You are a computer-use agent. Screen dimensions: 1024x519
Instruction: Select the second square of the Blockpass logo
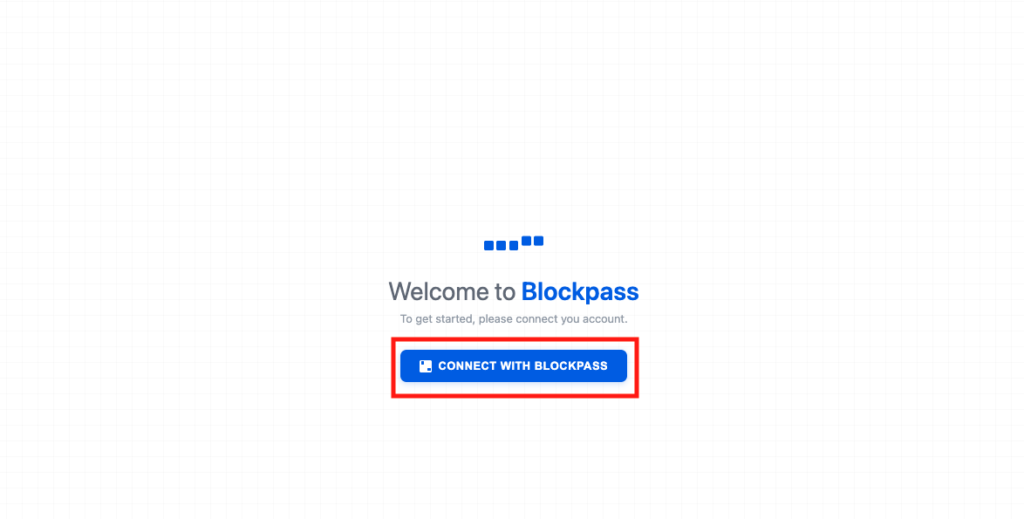click(501, 245)
